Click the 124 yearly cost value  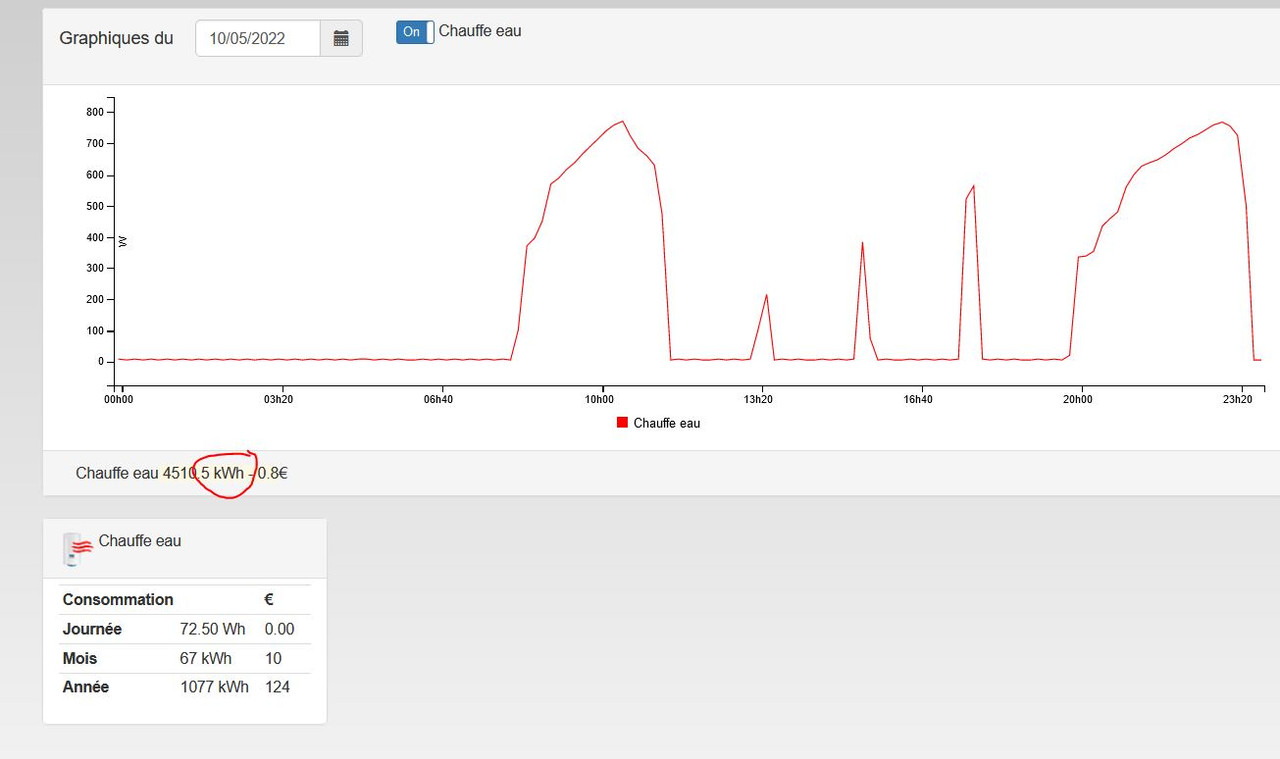(277, 687)
